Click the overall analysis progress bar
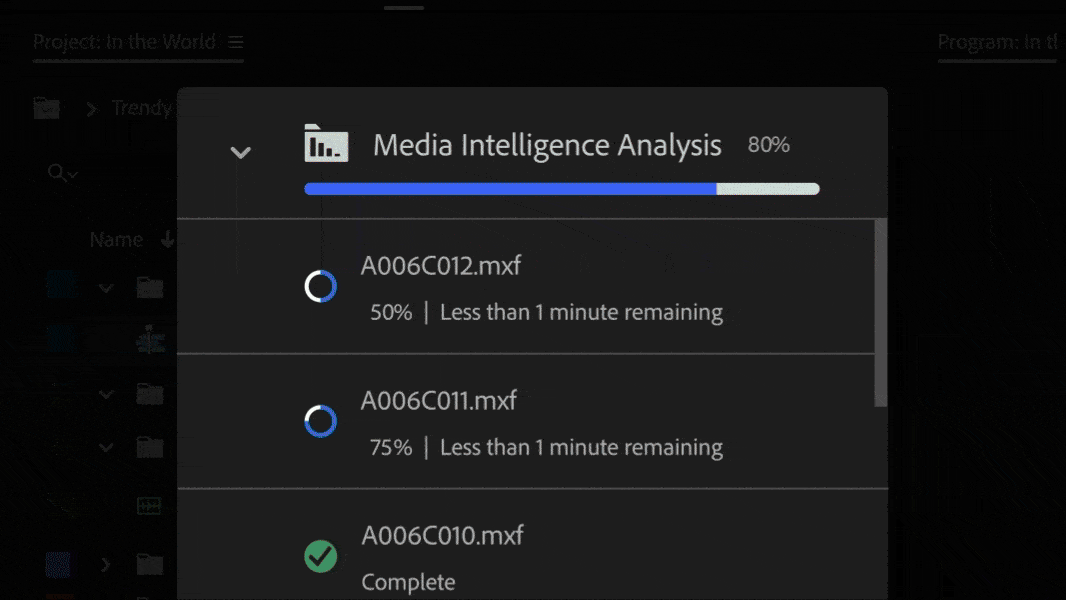The image size is (1066, 600). 561,189
